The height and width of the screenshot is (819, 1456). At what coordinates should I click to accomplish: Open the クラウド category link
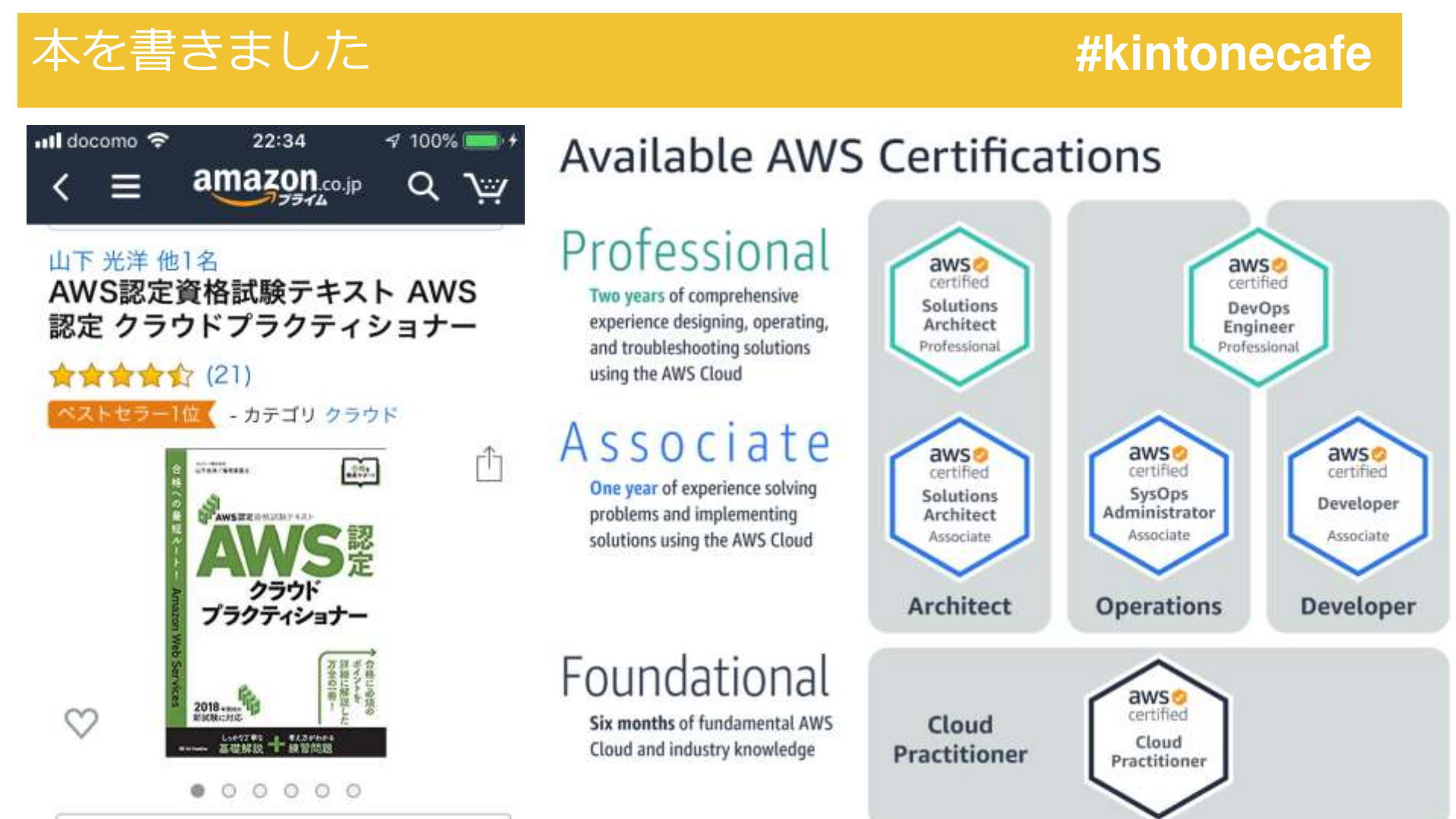(x=362, y=415)
